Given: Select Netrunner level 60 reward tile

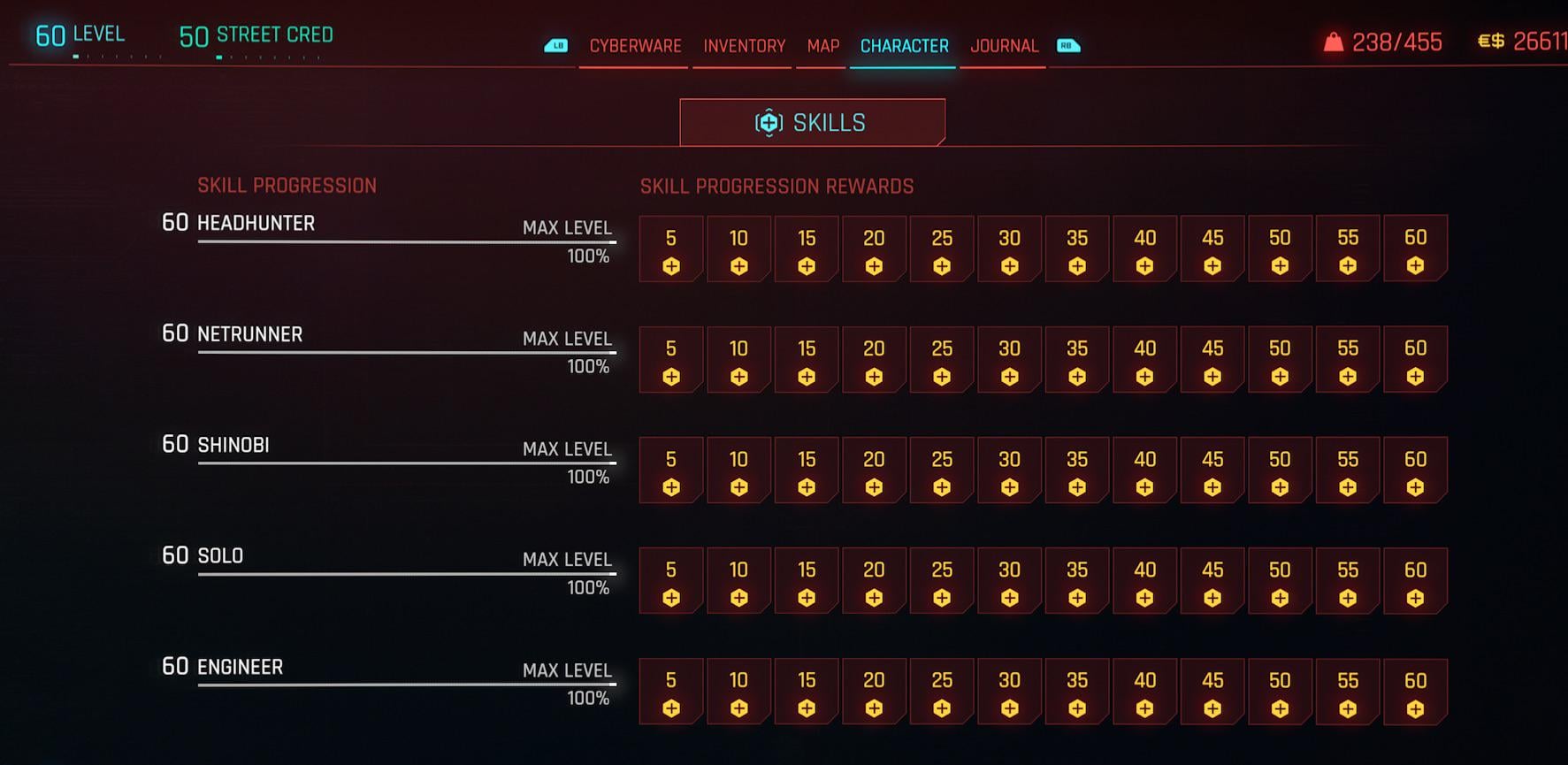Looking at the screenshot, I should coord(1415,359).
